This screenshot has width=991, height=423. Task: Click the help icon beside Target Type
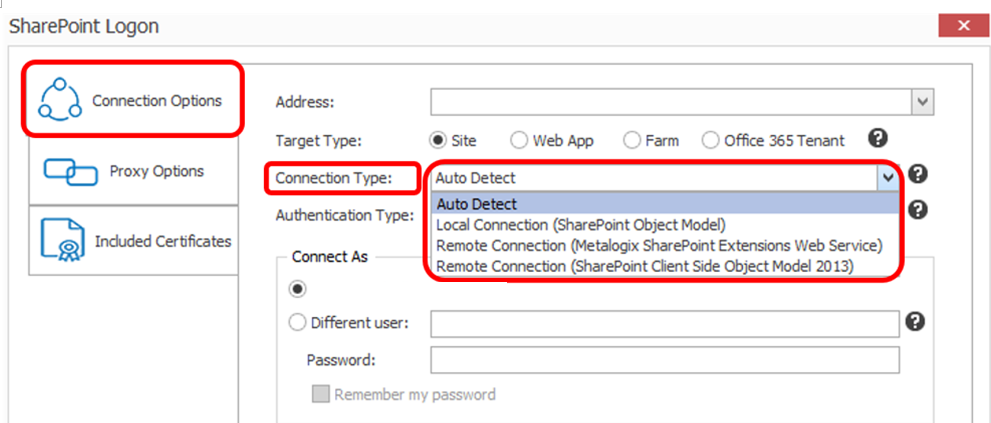click(x=878, y=139)
